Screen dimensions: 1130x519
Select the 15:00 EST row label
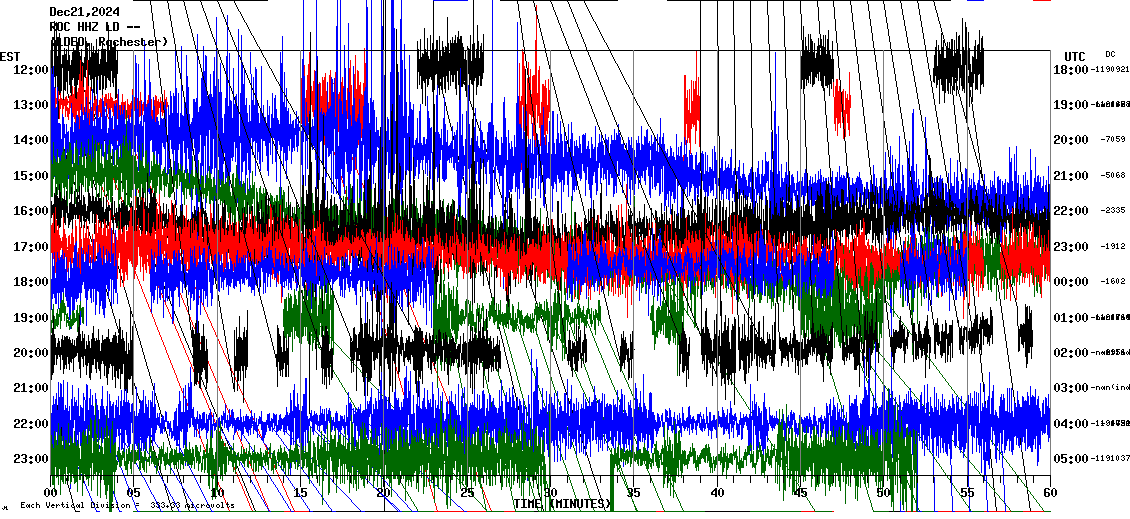31,176
